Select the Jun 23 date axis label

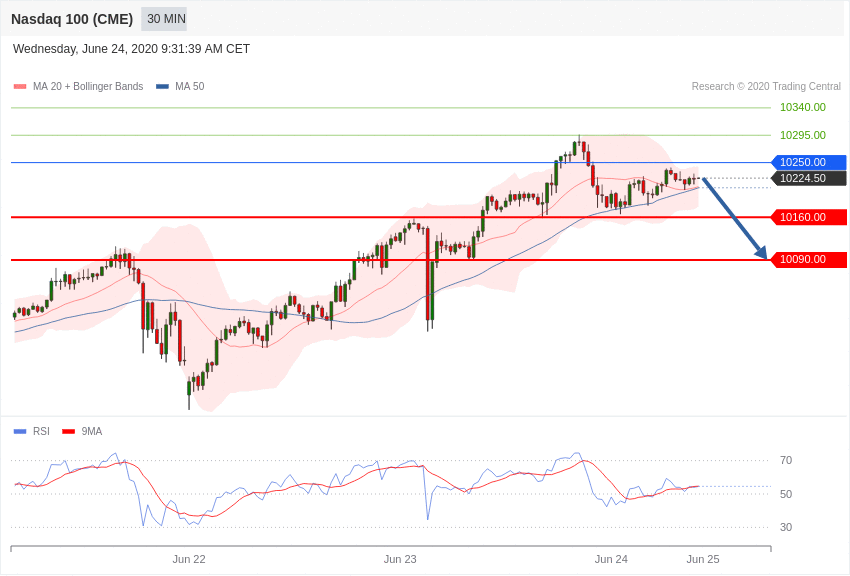pyautogui.click(x=400, y=560)
